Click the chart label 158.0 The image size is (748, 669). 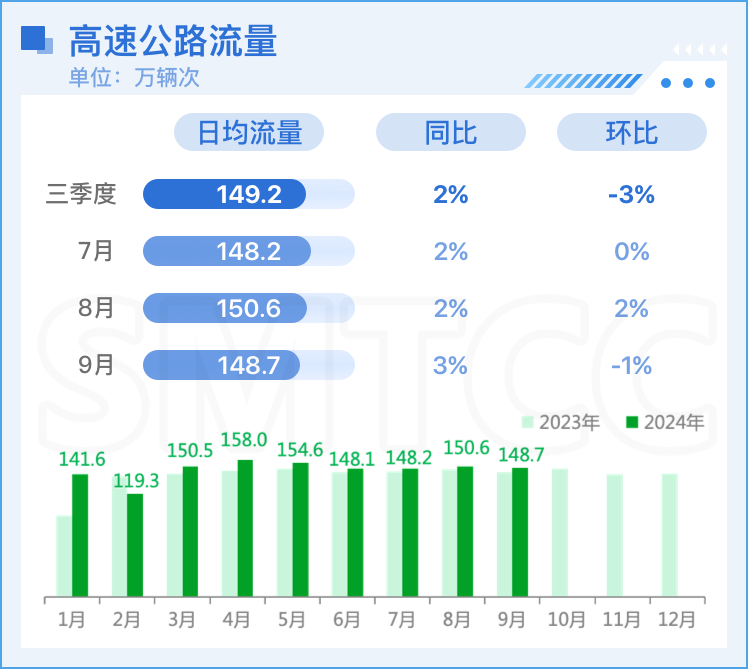point(244,440)
